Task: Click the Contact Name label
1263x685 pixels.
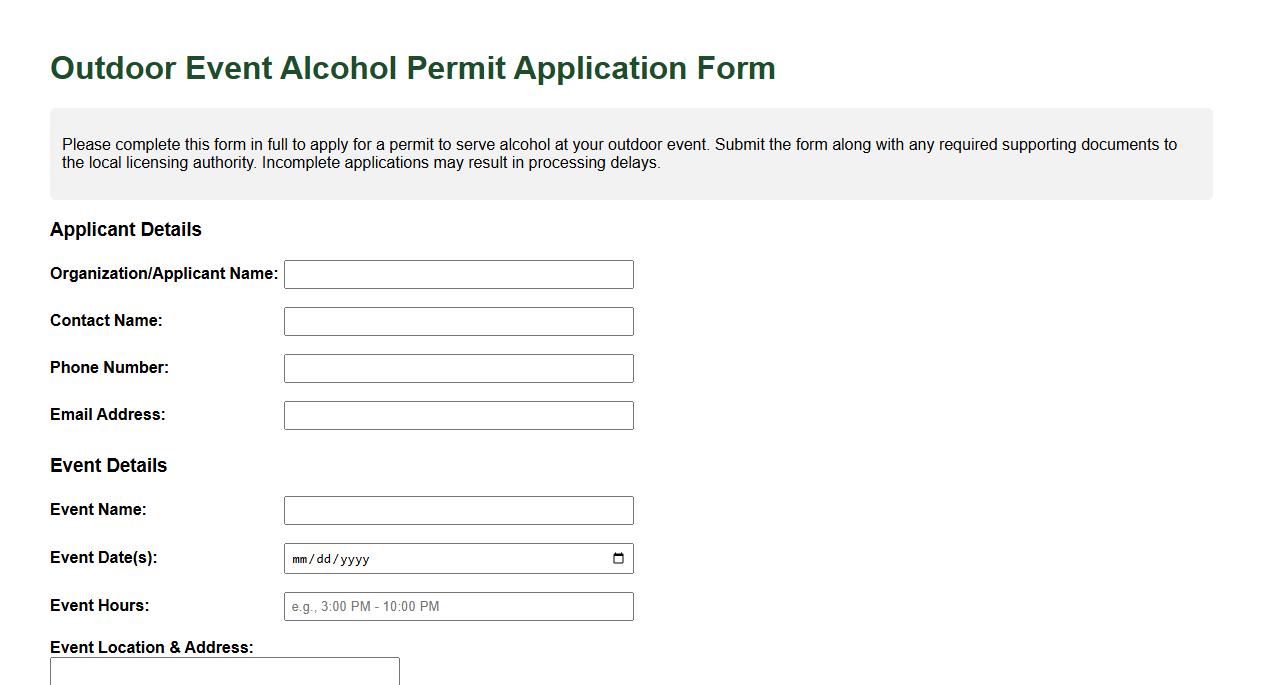Action: tap(105, 320)
